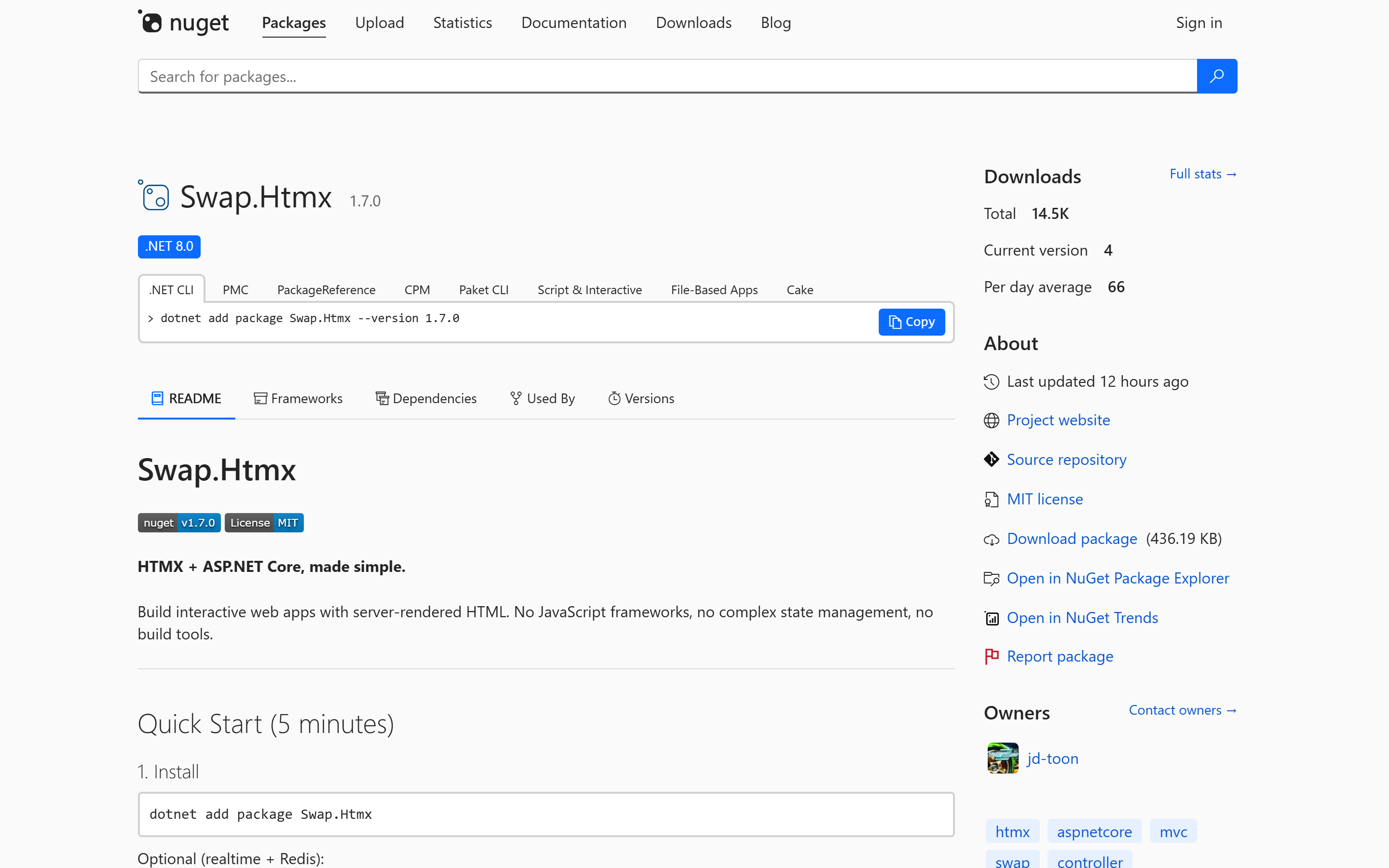The image size is (1389, 868).
Task: Click the 'Quick Start (5 minutes)' heading
Action: [266, 724]
